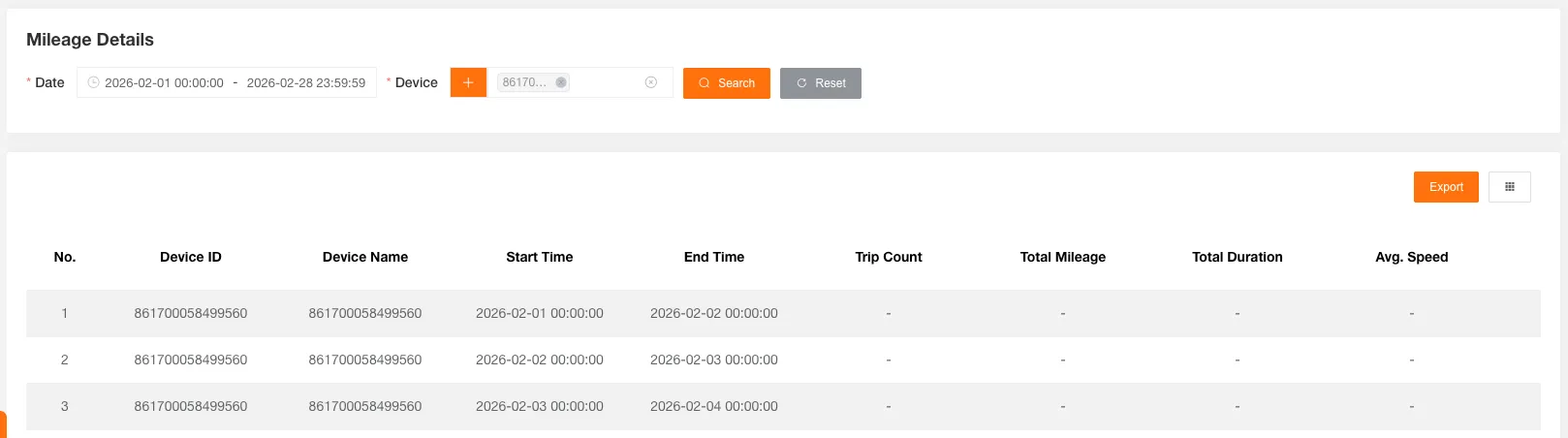Click the clock icon in Date field

(x=94, y=83)
